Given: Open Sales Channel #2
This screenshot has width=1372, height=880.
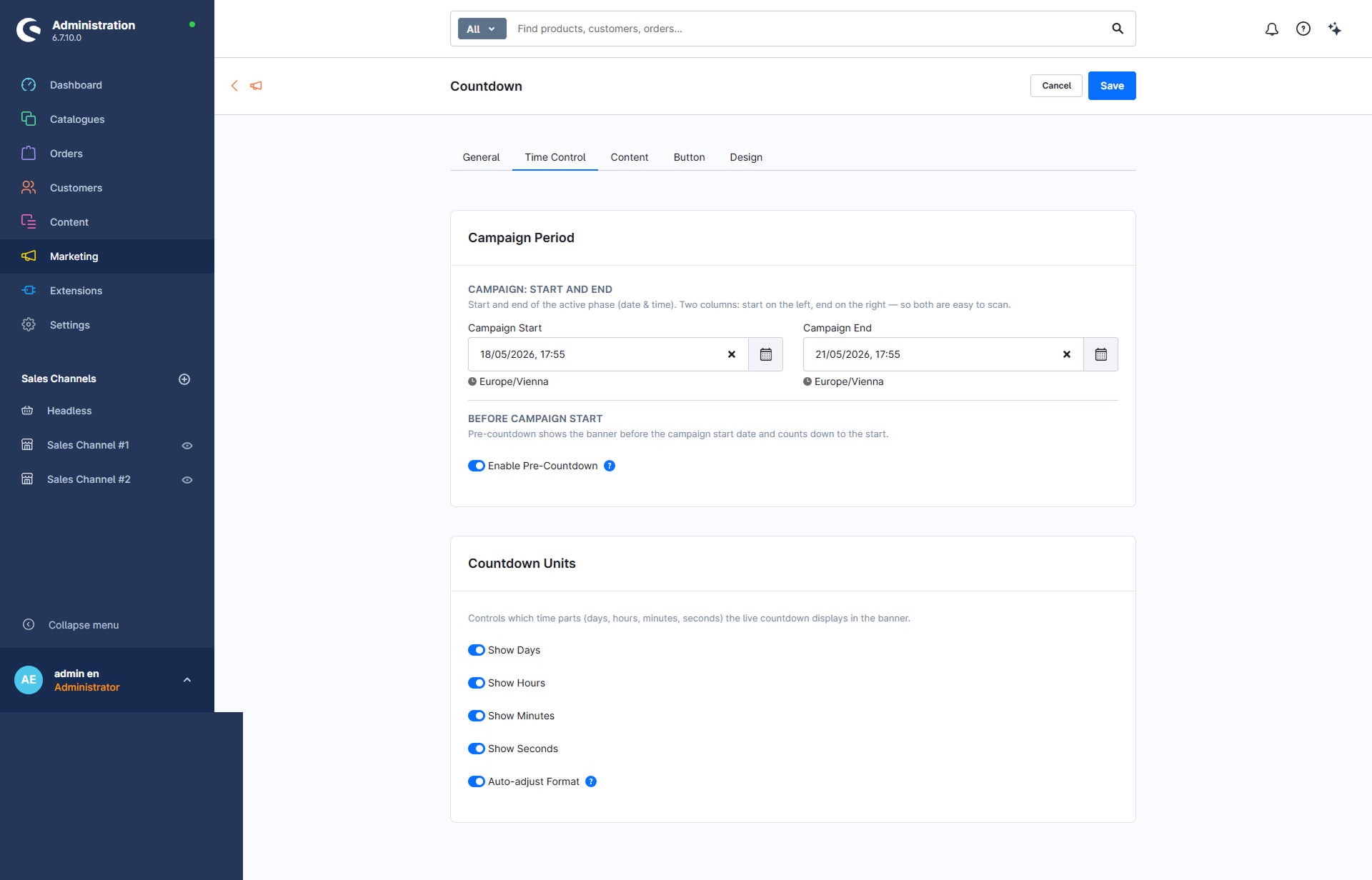Looking at the screenshot, I should pyautogui.click(x=89, y=479).
